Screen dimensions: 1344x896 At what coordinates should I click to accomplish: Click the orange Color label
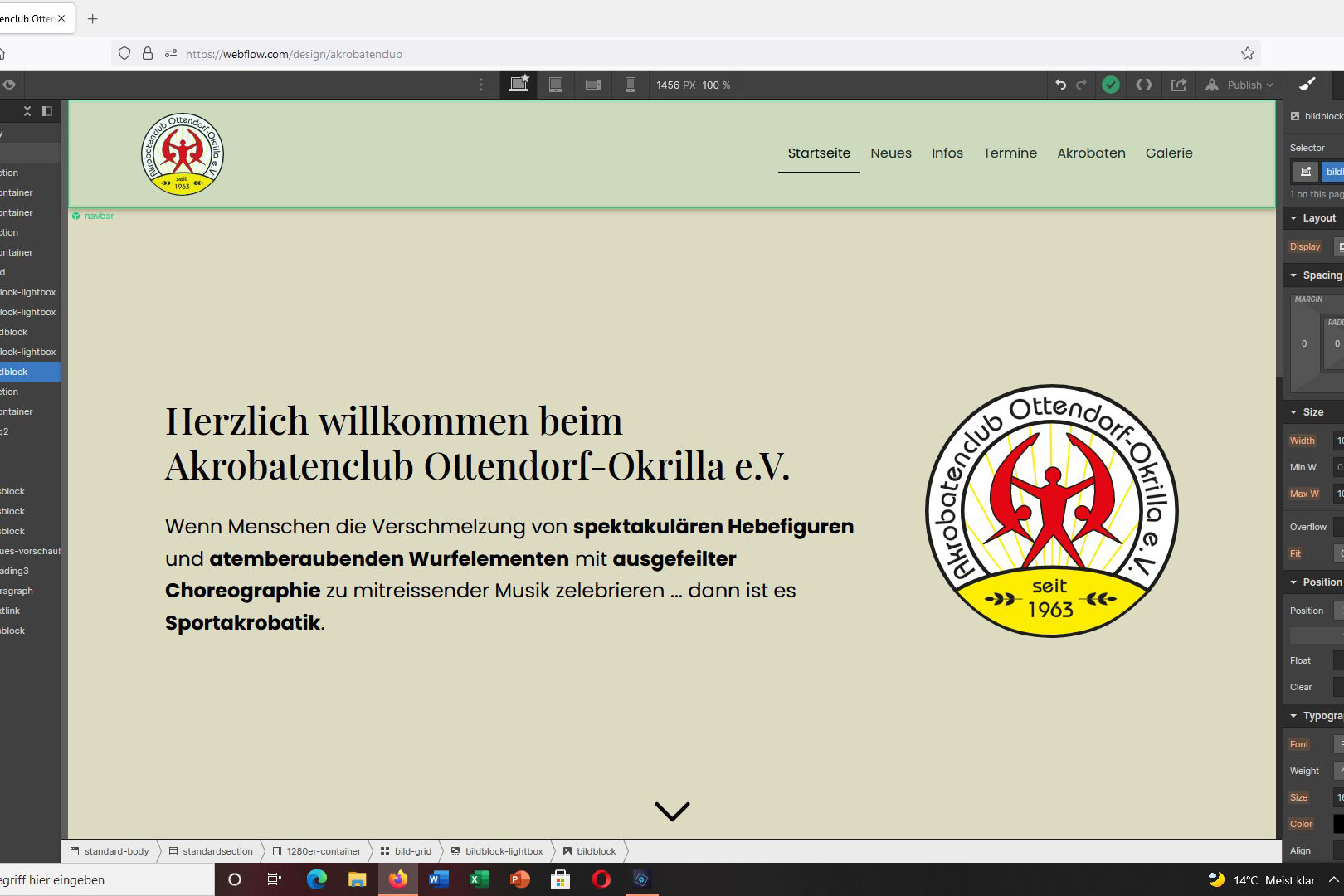click(1301, 824)
